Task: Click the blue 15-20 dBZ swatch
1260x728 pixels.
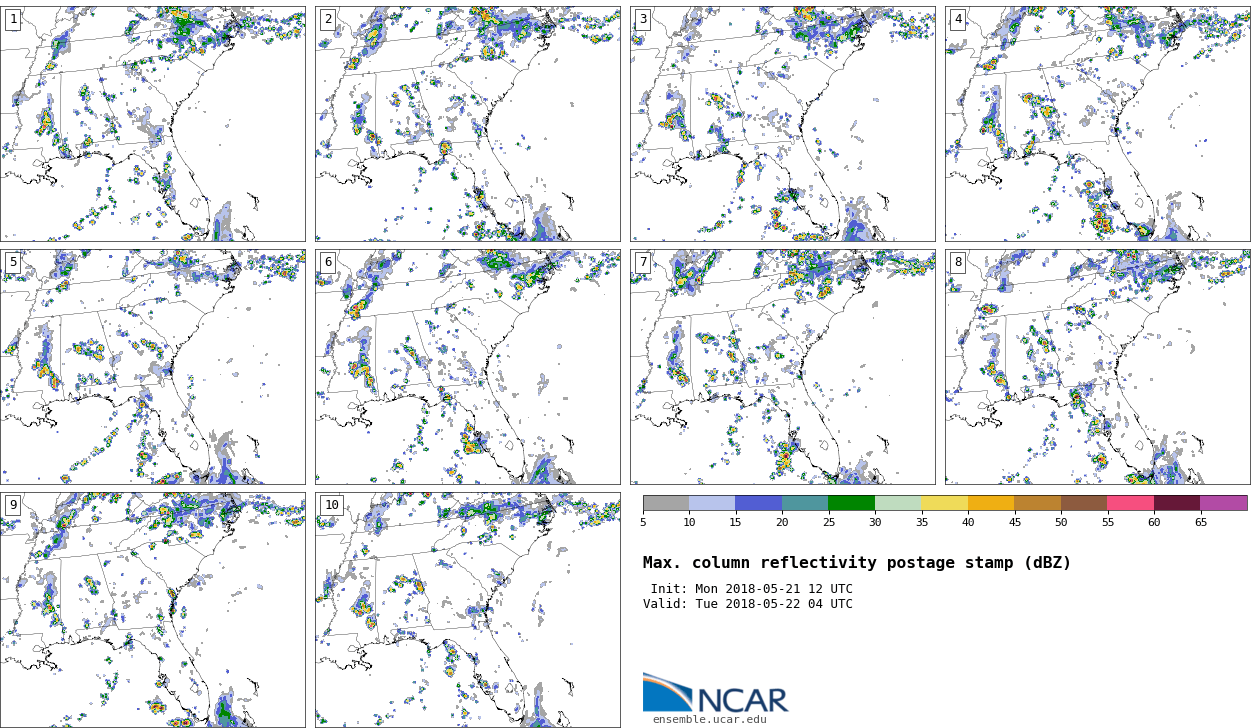Action: pyautogui.click(x=758, y=503)
